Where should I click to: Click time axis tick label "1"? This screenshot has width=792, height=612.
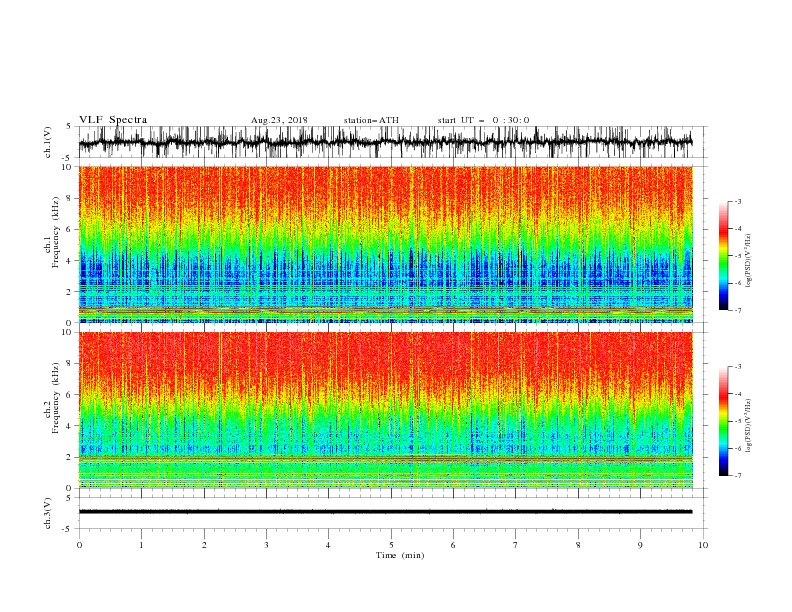pos(141,545)
